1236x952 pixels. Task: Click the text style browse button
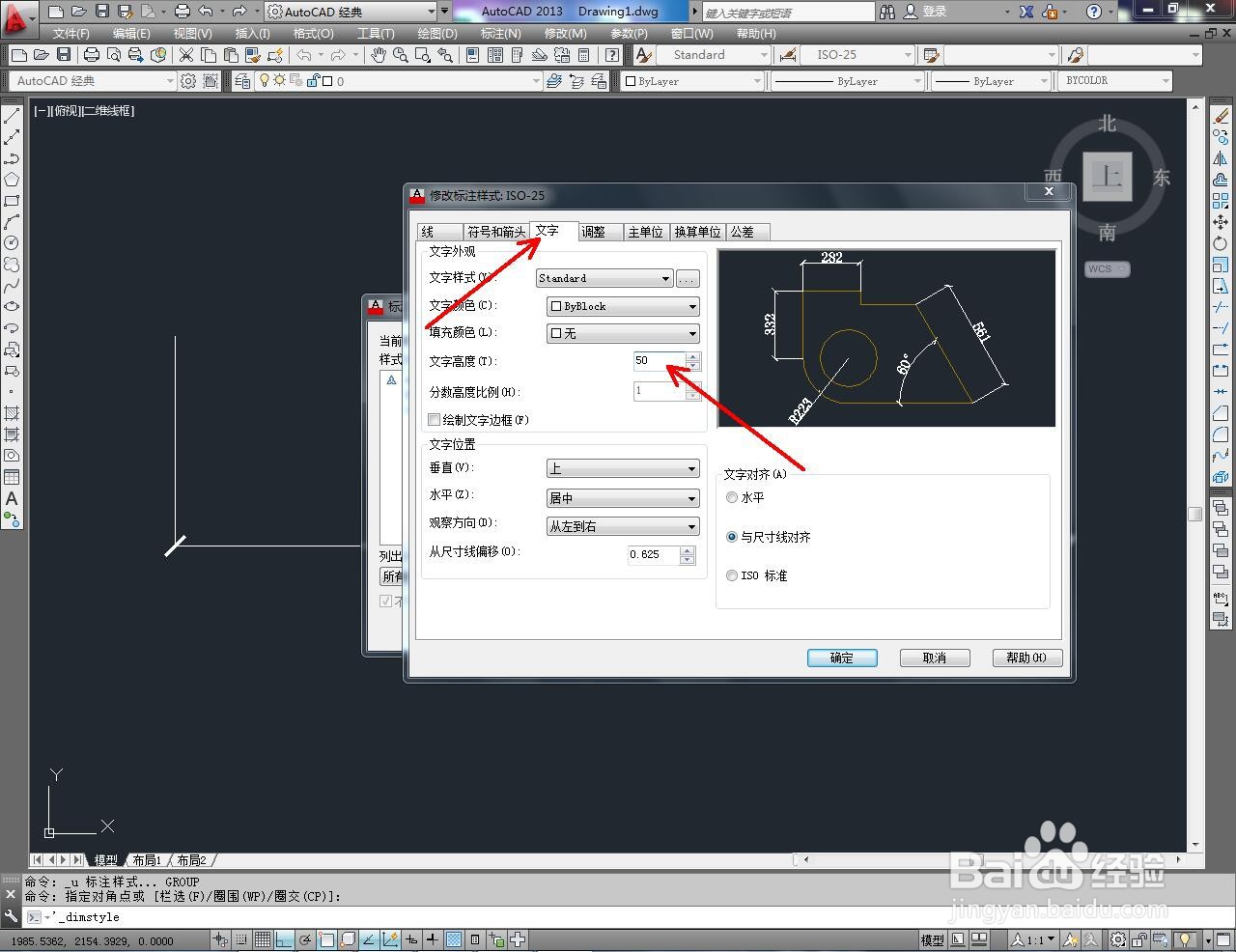pos(687,278)
